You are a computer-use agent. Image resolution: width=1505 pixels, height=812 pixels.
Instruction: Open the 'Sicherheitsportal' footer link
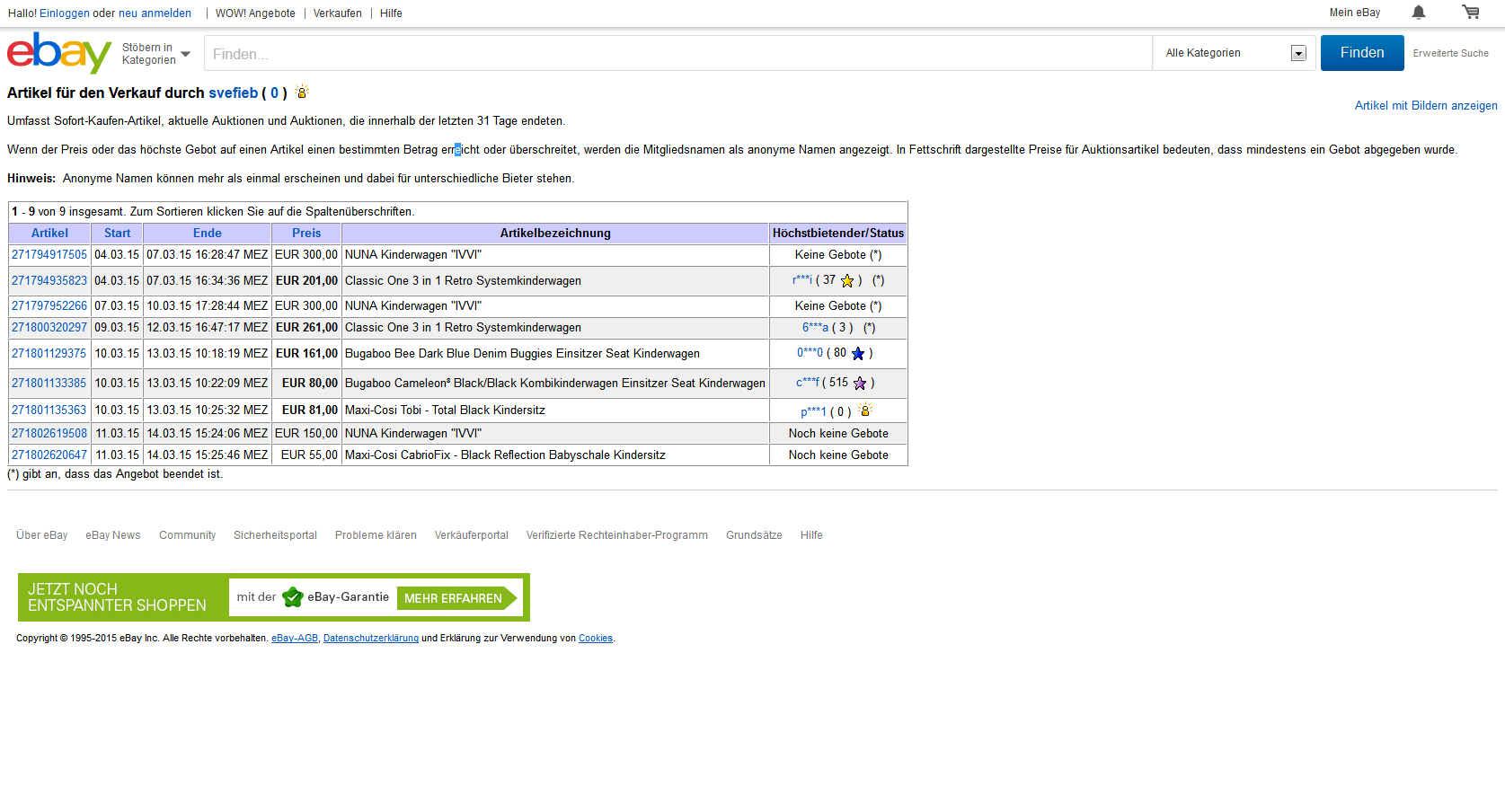275,535
